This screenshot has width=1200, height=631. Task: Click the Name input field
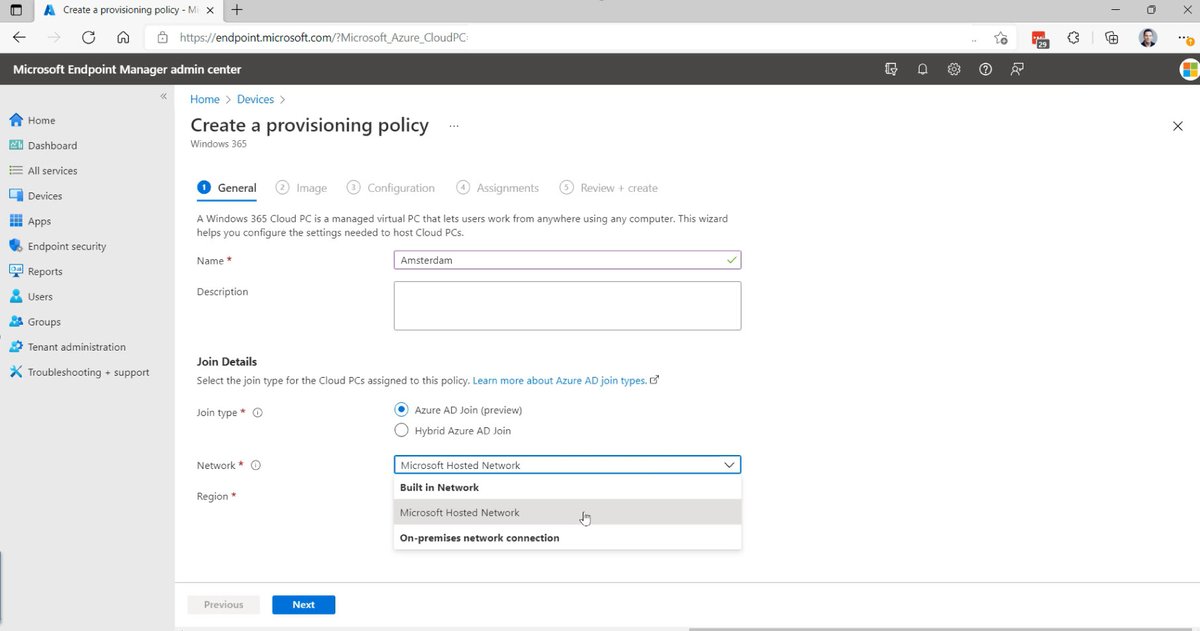pyautogui.click(x=567, y=260)
